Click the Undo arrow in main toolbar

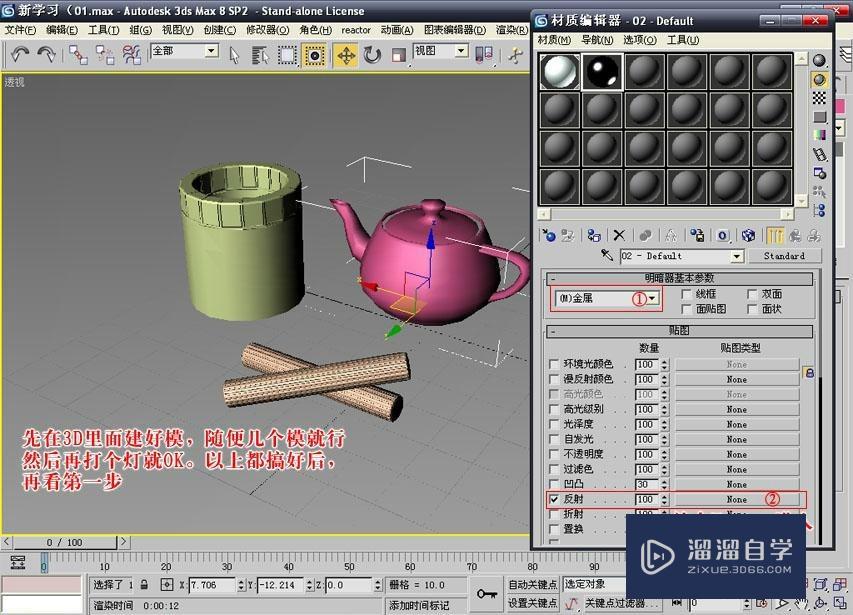(x=19, y=54)
